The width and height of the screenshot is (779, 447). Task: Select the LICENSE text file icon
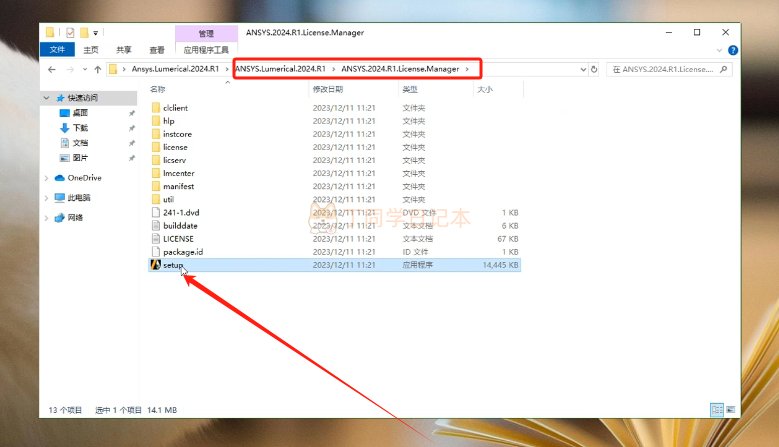tap(156, 239)
